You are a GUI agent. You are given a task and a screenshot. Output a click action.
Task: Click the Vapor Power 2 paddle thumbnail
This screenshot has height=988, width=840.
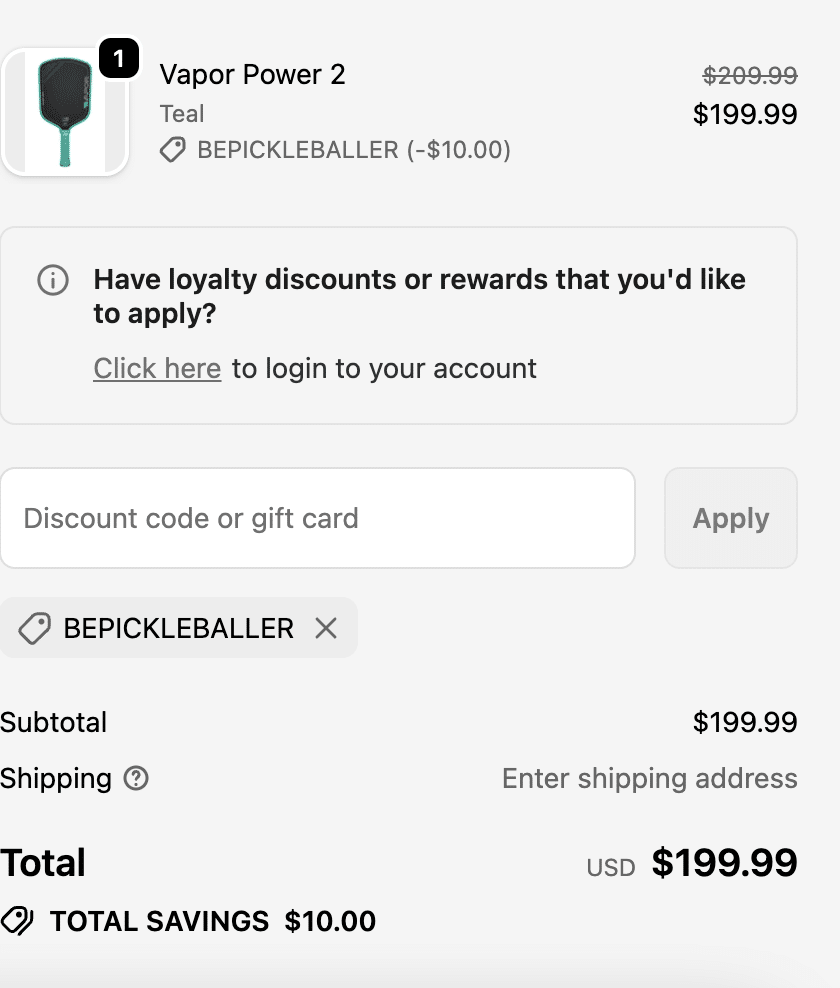tap(64, 112)
